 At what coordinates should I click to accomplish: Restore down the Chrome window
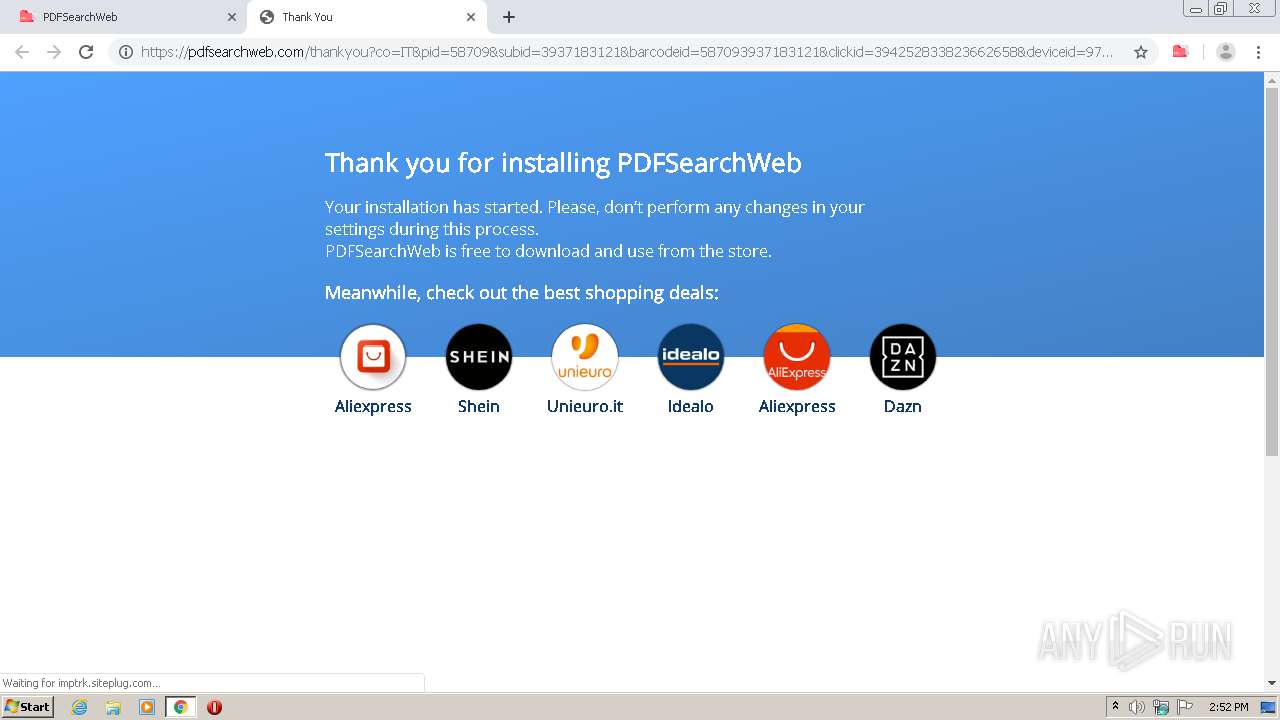pyautogui.click(x=1221, y=9)
